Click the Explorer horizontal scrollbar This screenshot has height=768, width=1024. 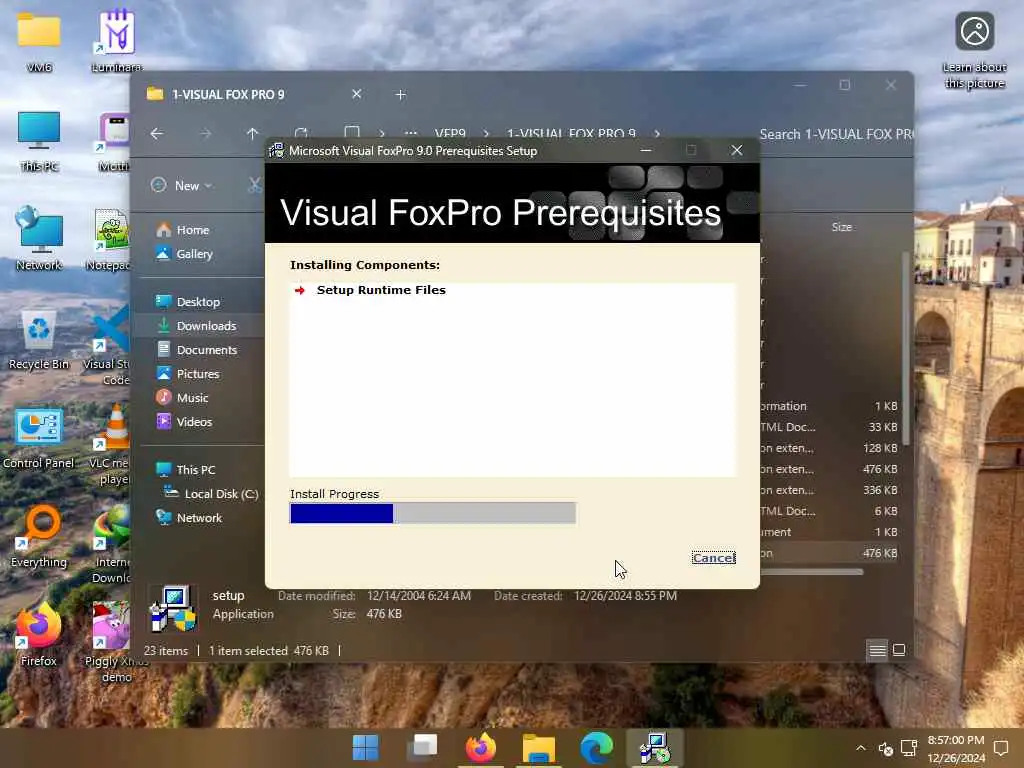pos(812,572)
